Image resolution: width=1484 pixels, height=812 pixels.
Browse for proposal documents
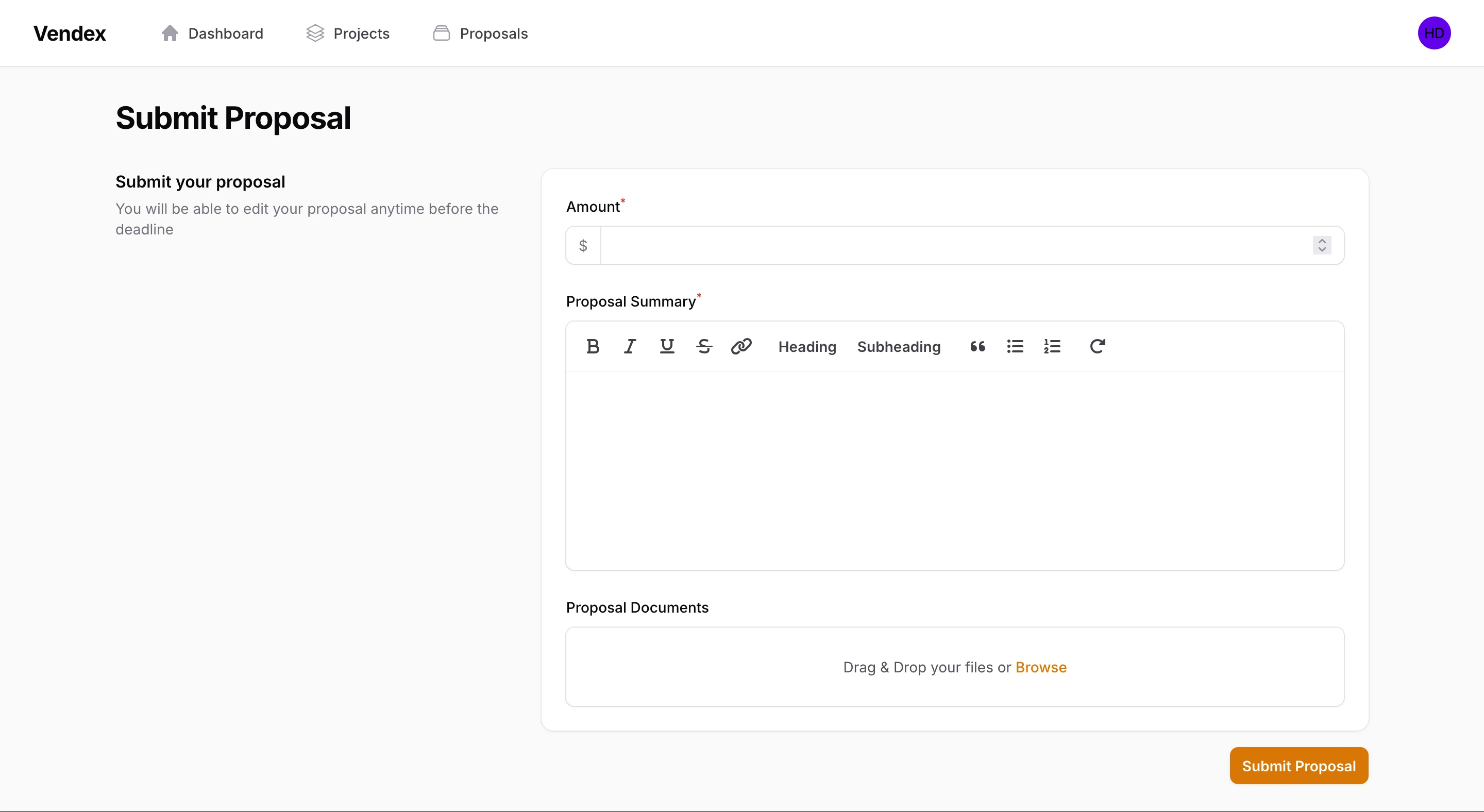[1041, 667]
